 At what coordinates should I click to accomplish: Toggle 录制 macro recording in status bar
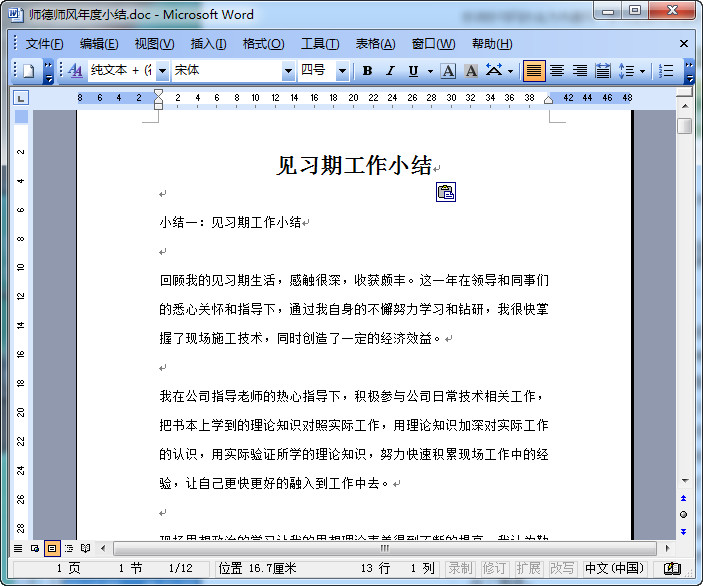[x=460, y=569]
